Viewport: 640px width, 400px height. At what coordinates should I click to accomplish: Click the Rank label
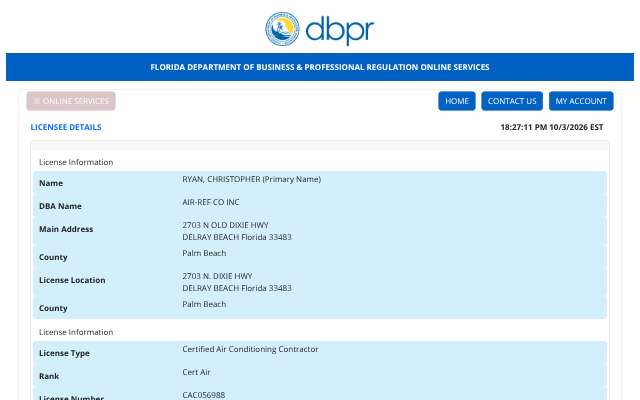pos(49,376)
